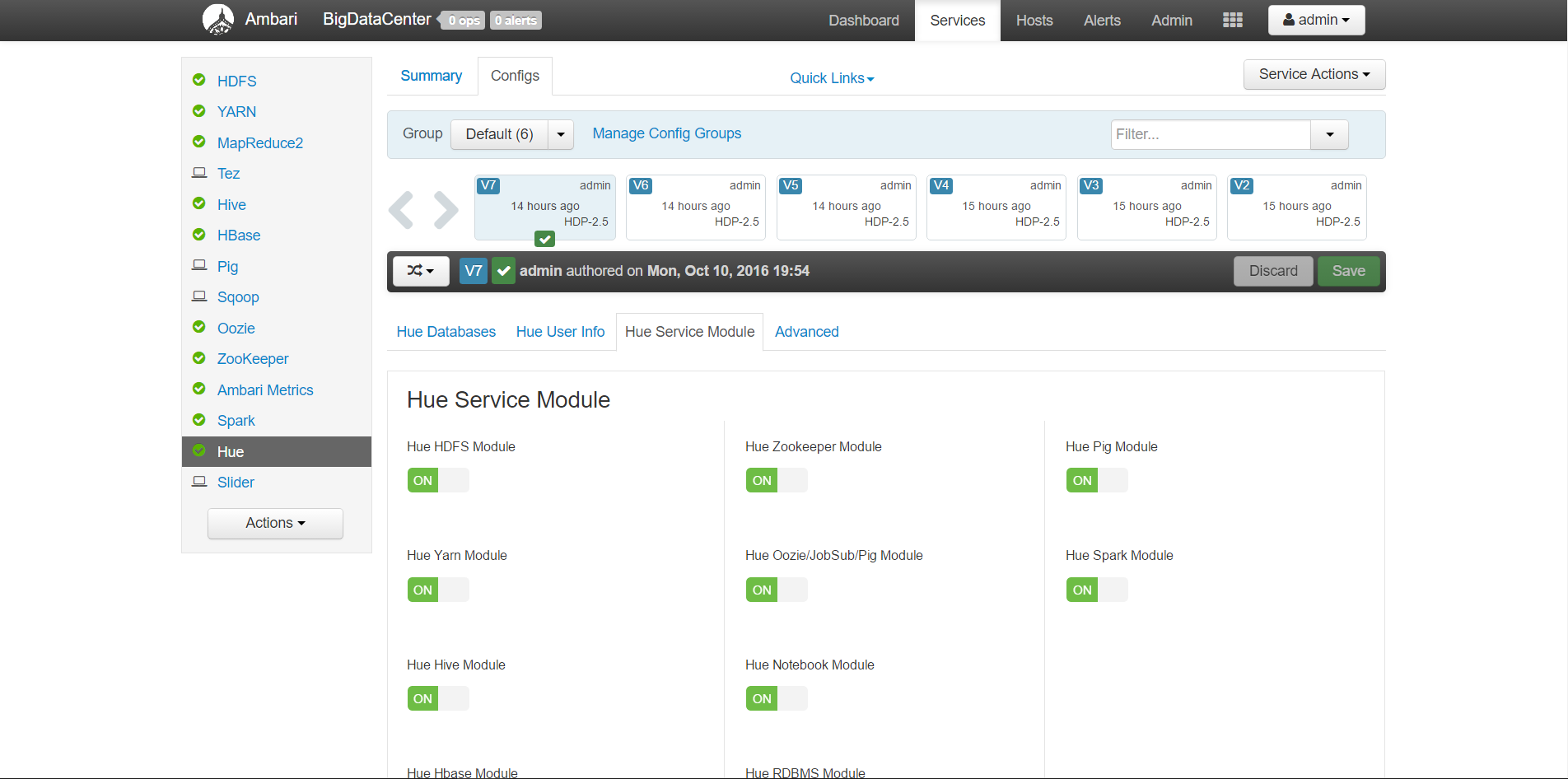Go to previous config versions arrow

pos(401,210)
